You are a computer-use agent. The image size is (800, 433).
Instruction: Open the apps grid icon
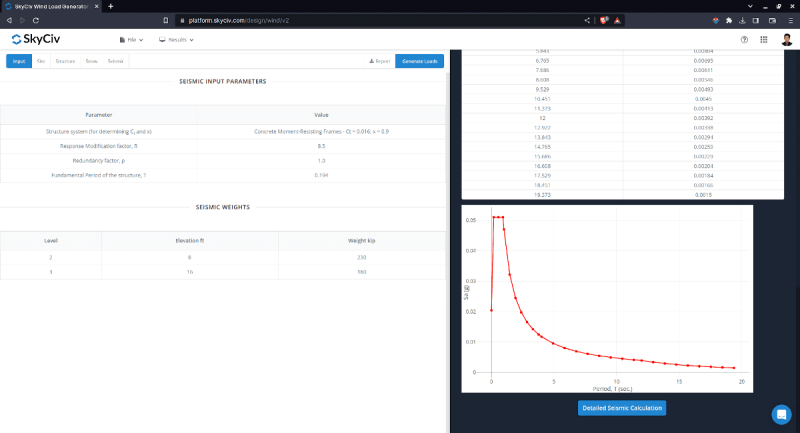pos(764,40)
